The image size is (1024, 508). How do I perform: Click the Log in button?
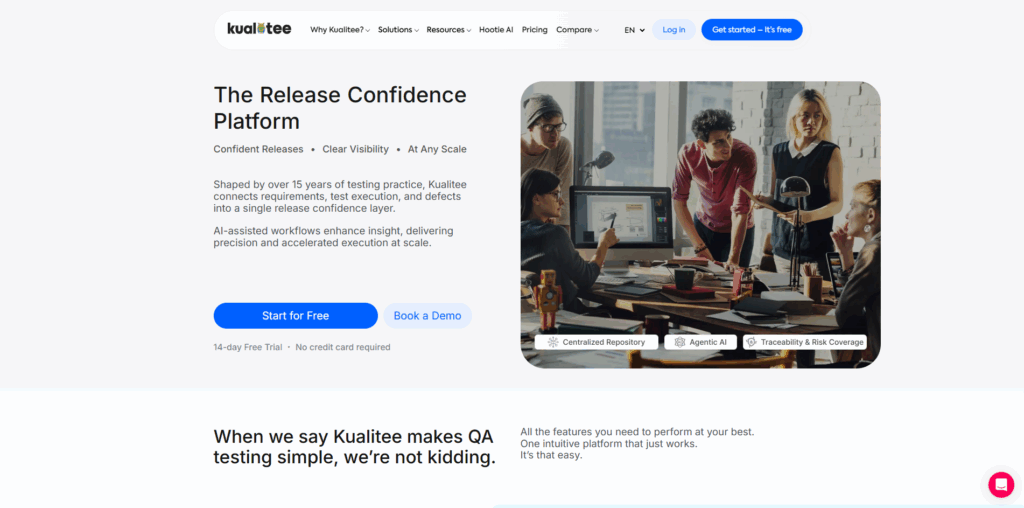(x=674, y=29)
